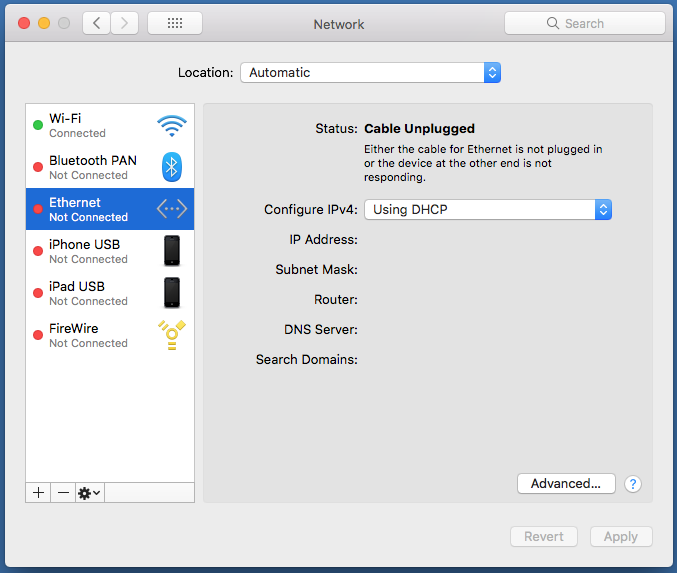Show all preferences grid button

(175, 23)
